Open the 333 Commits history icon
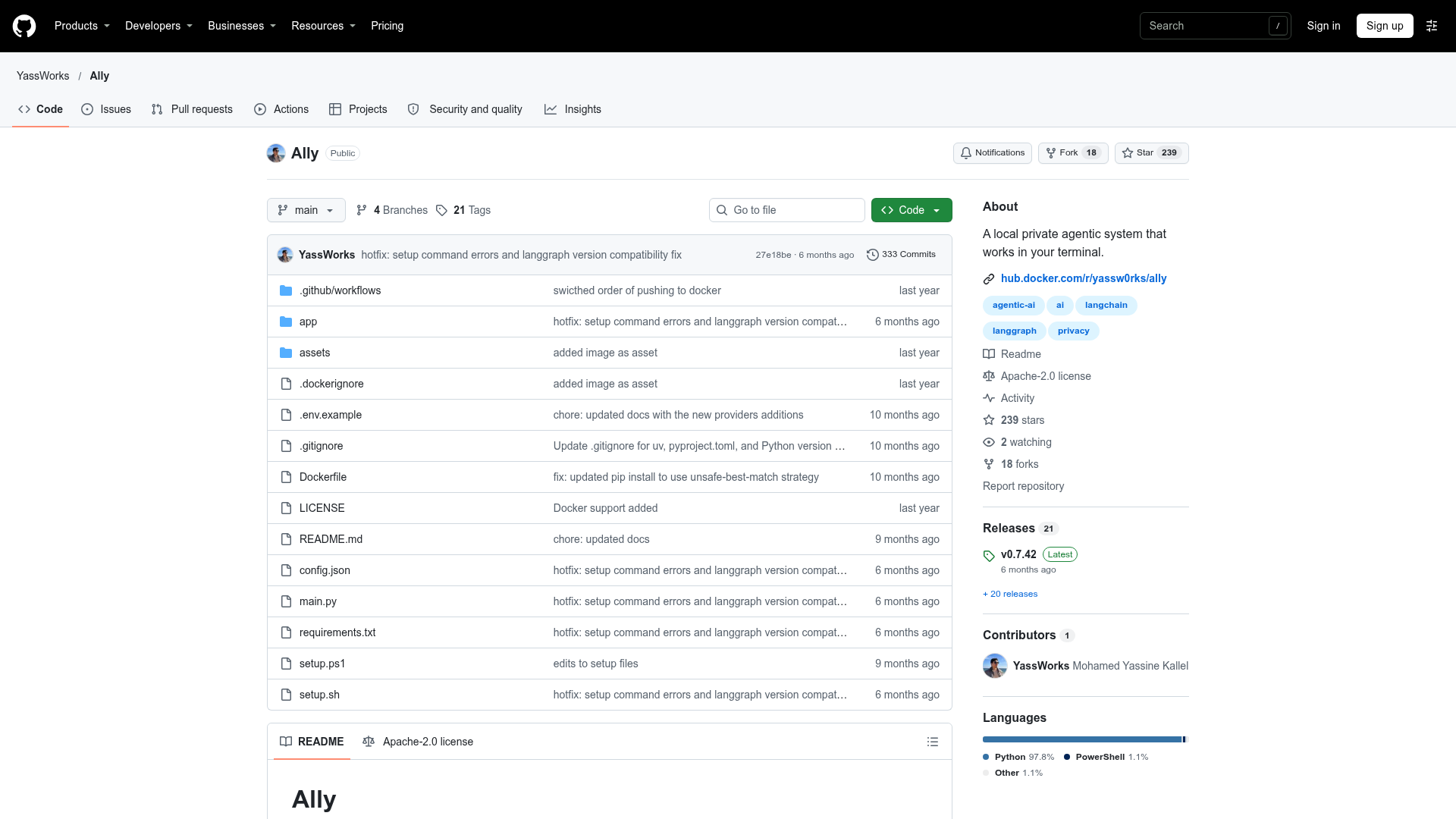The image size is (1456, 819). coord(872,255)
